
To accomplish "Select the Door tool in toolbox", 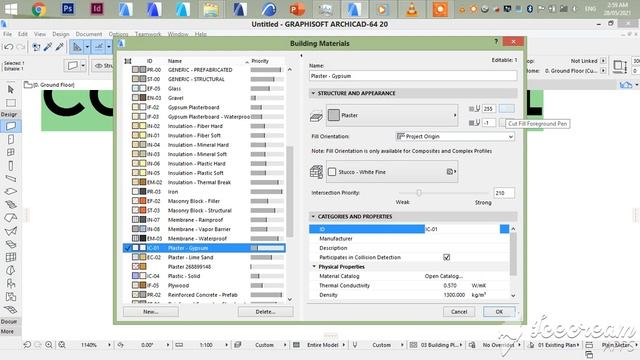I will [x=11, y=139].
